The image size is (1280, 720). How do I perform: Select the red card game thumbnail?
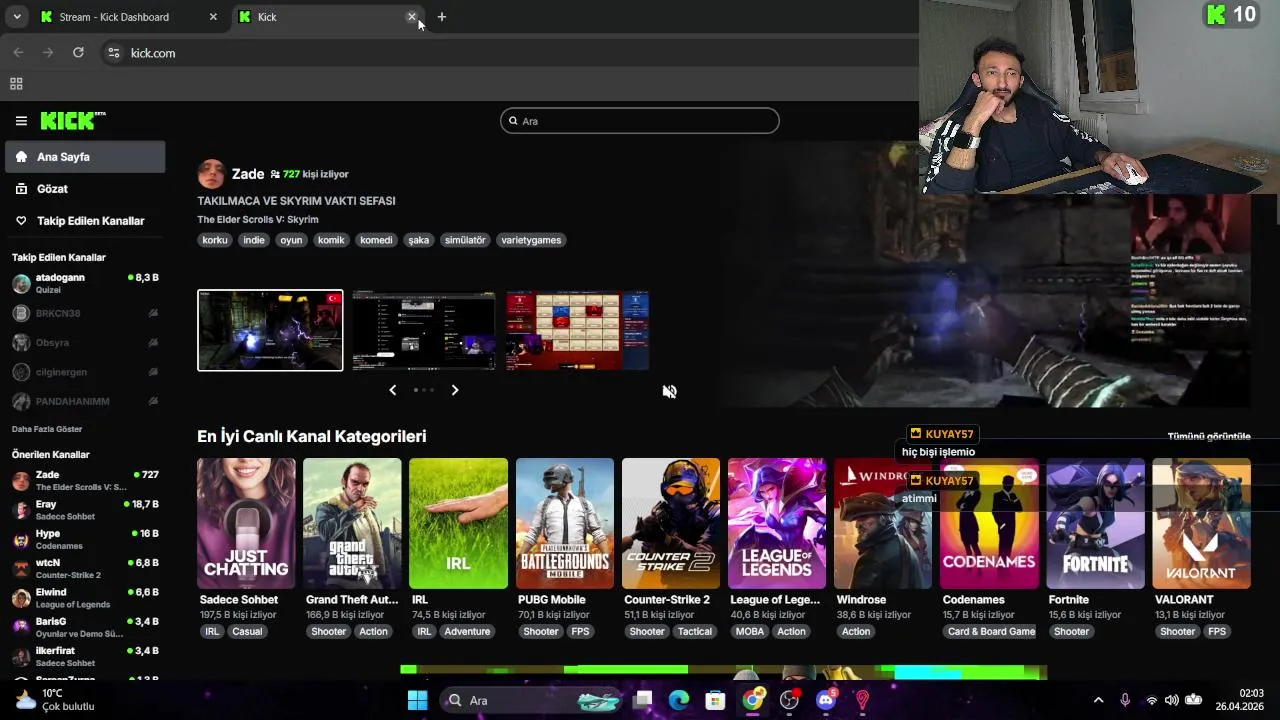point(577,330)
